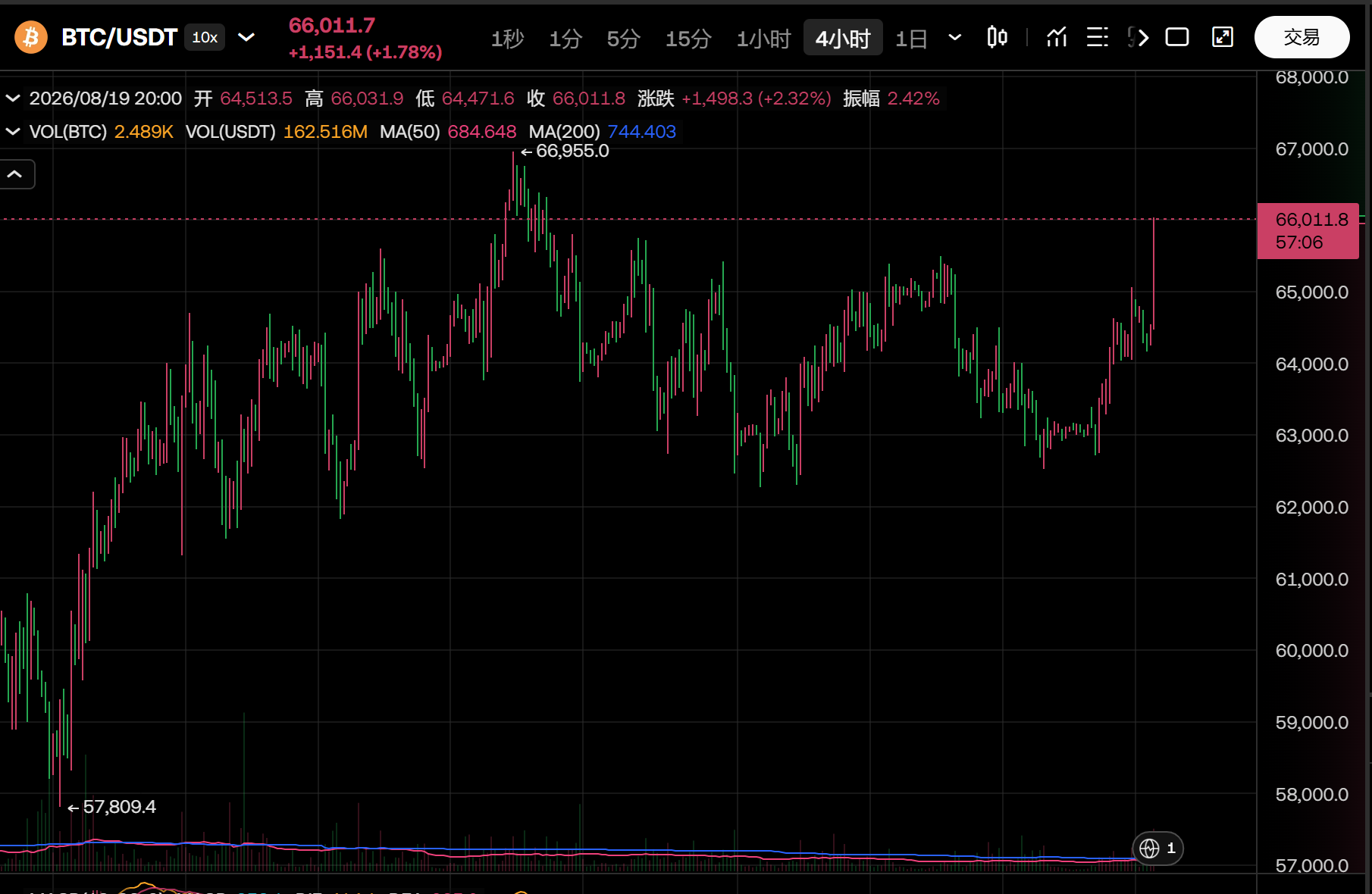Open more timeframe intervals dropdown

[955, 37]
